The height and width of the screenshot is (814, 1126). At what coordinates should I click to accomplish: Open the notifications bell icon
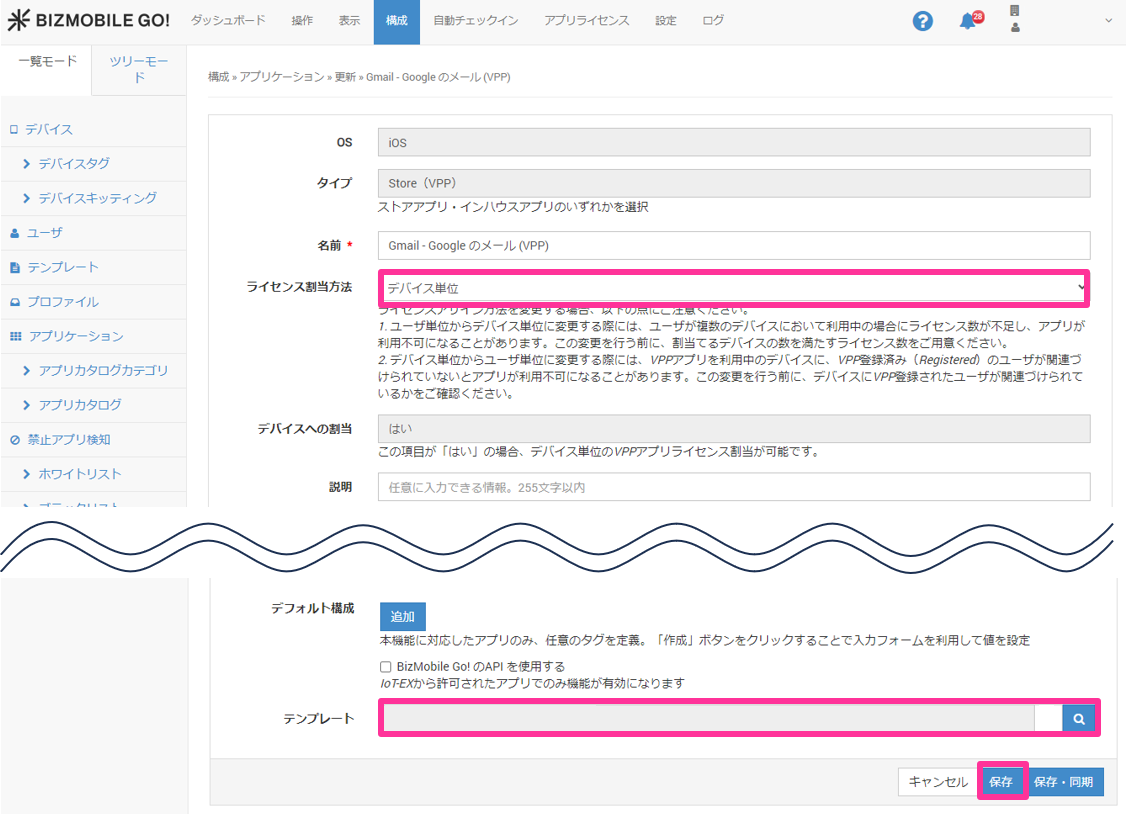point(968,21)
